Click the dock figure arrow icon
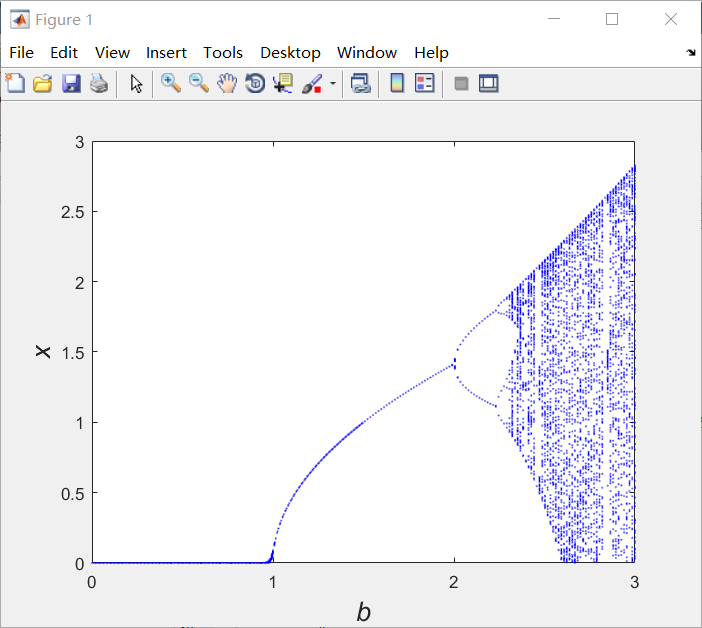The height and width of the screenshot is (628, 702). click(691, 53)
